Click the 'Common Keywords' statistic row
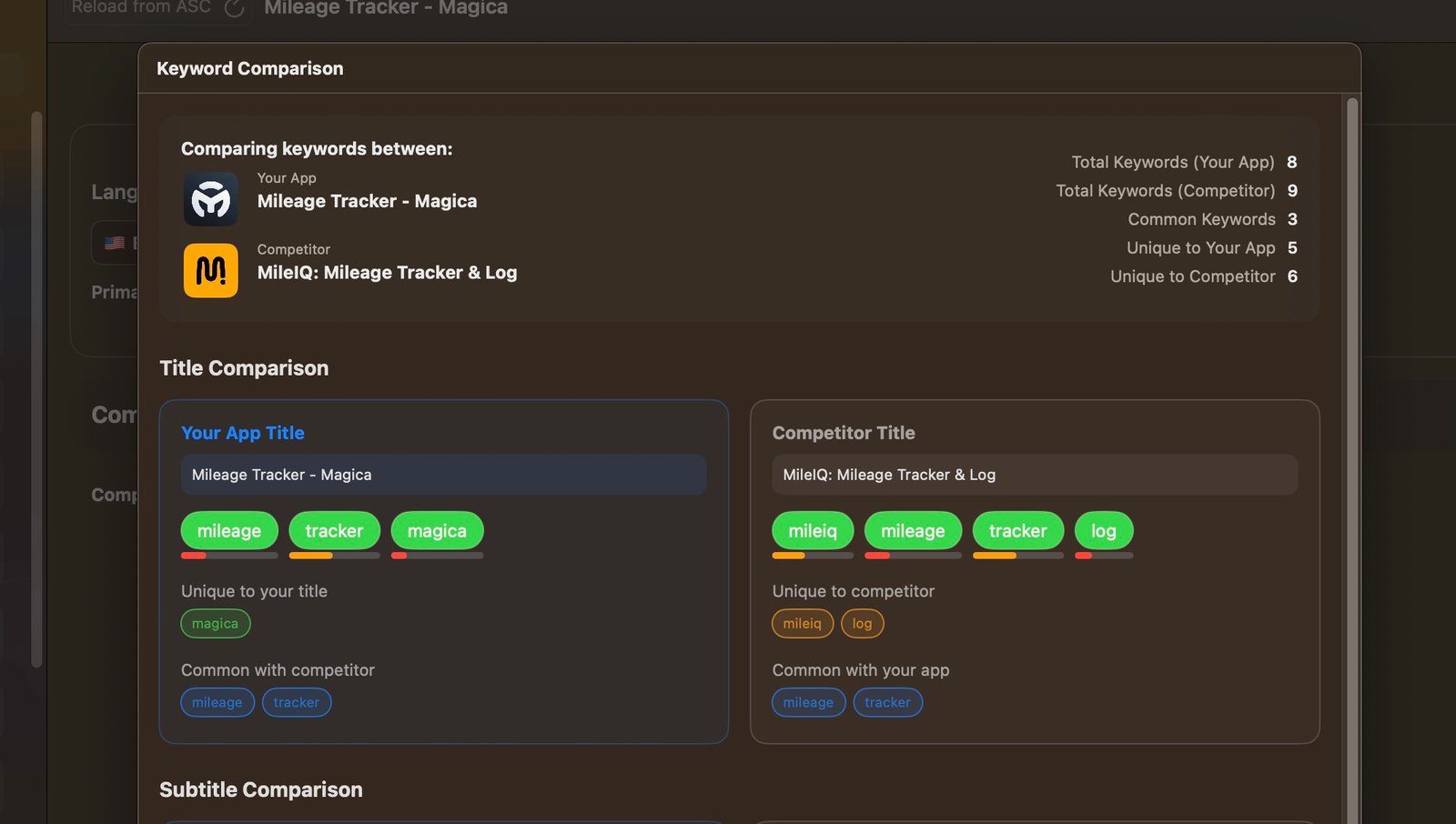The width and height of the screenshot is (1456, 824). click(1213, 219)
